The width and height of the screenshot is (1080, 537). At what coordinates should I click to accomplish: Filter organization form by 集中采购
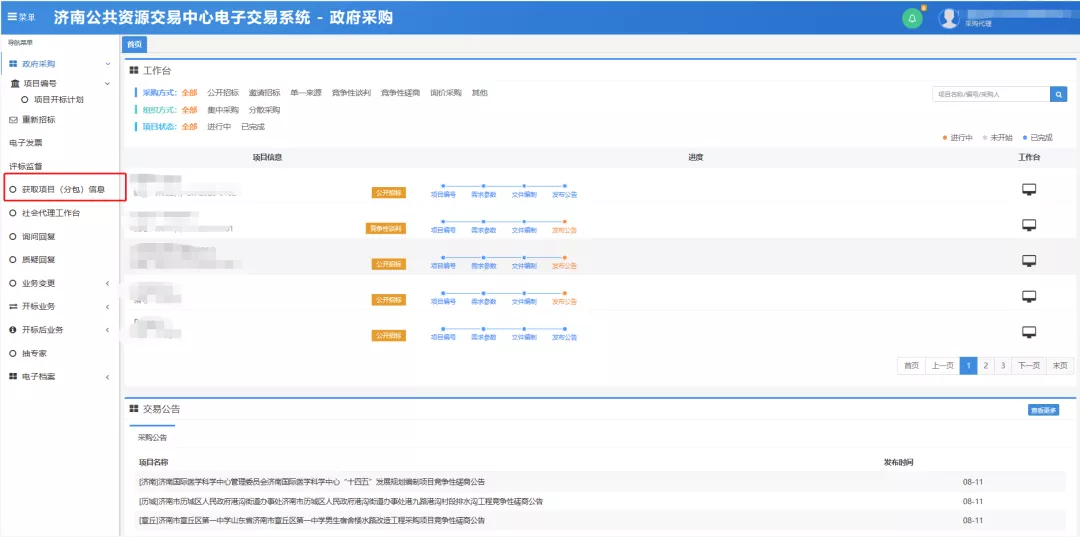[223, 110]
